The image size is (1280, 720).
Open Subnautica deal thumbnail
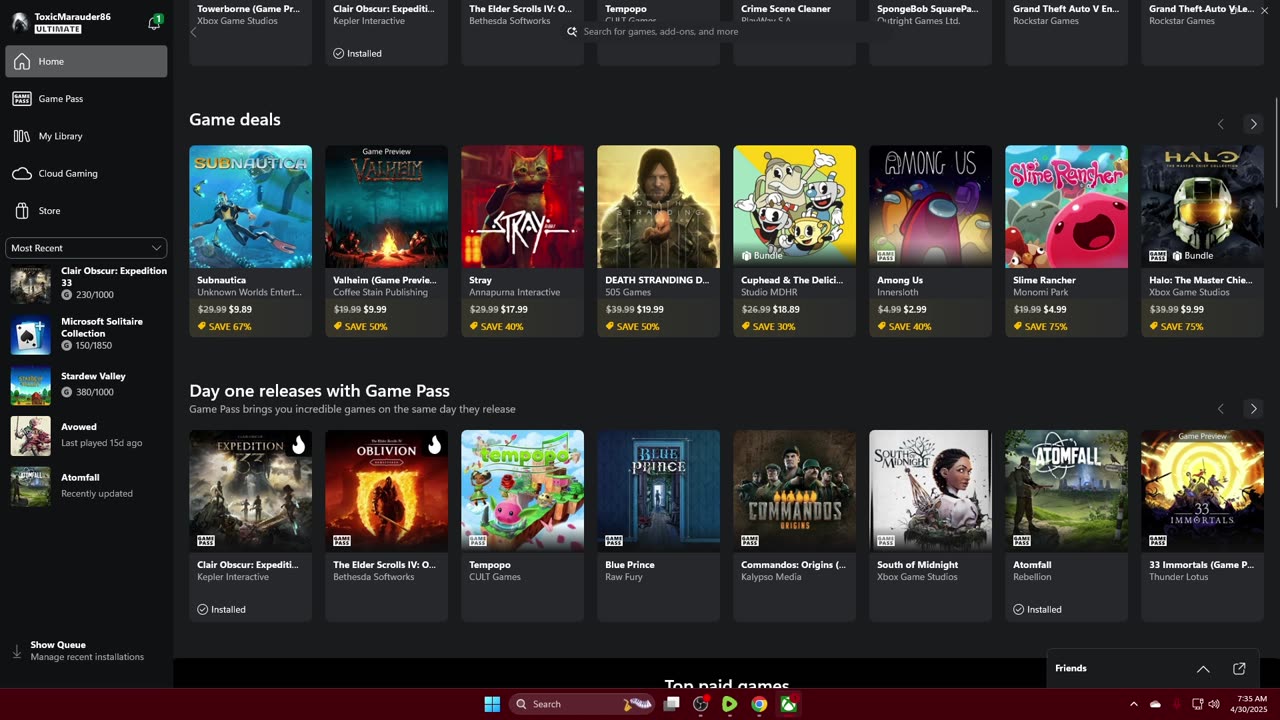point(250,207)
